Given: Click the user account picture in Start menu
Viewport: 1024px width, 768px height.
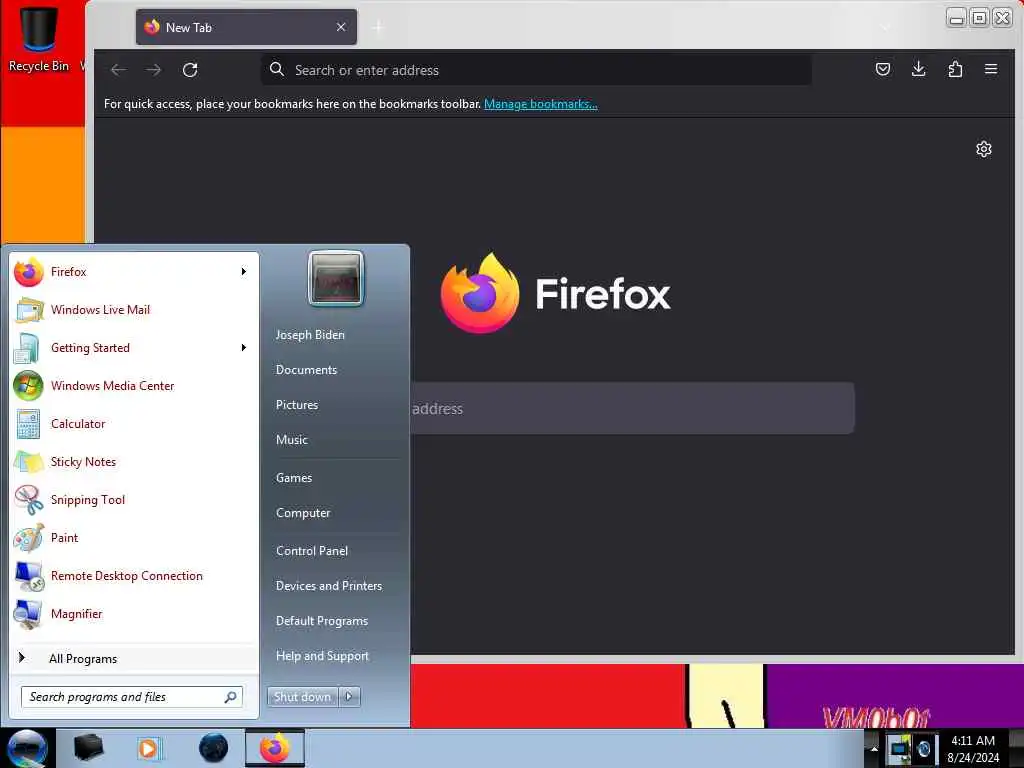Looking at the screenshot, I should coord(336,279).
